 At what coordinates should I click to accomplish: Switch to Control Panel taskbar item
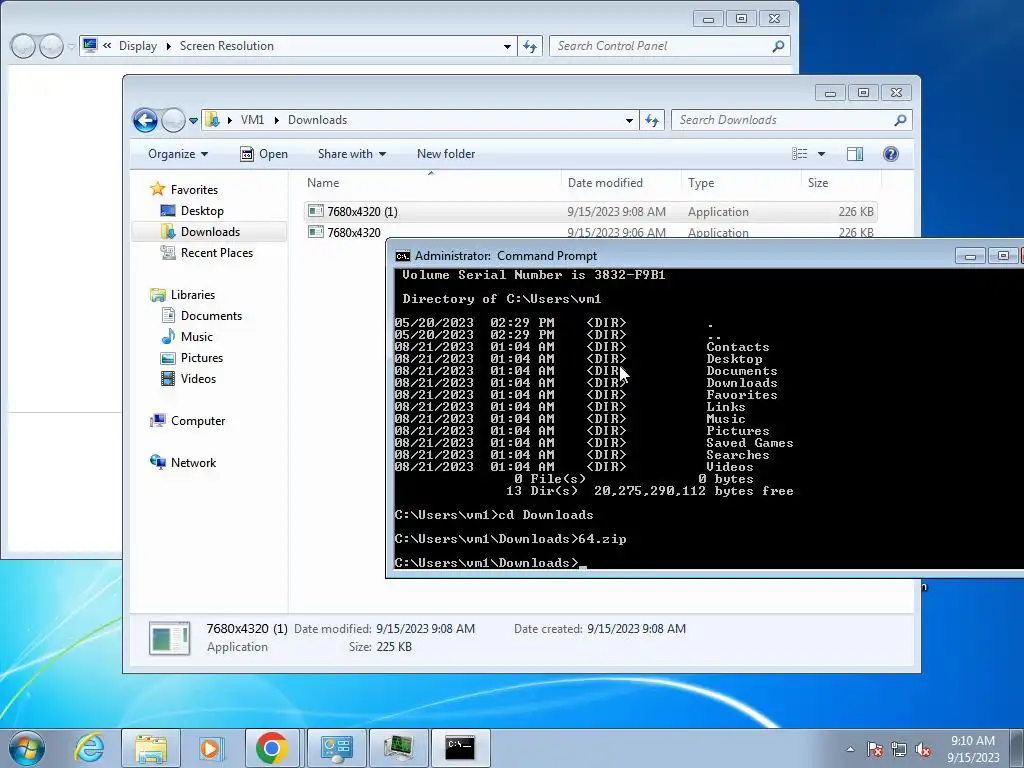coord(336,748)
